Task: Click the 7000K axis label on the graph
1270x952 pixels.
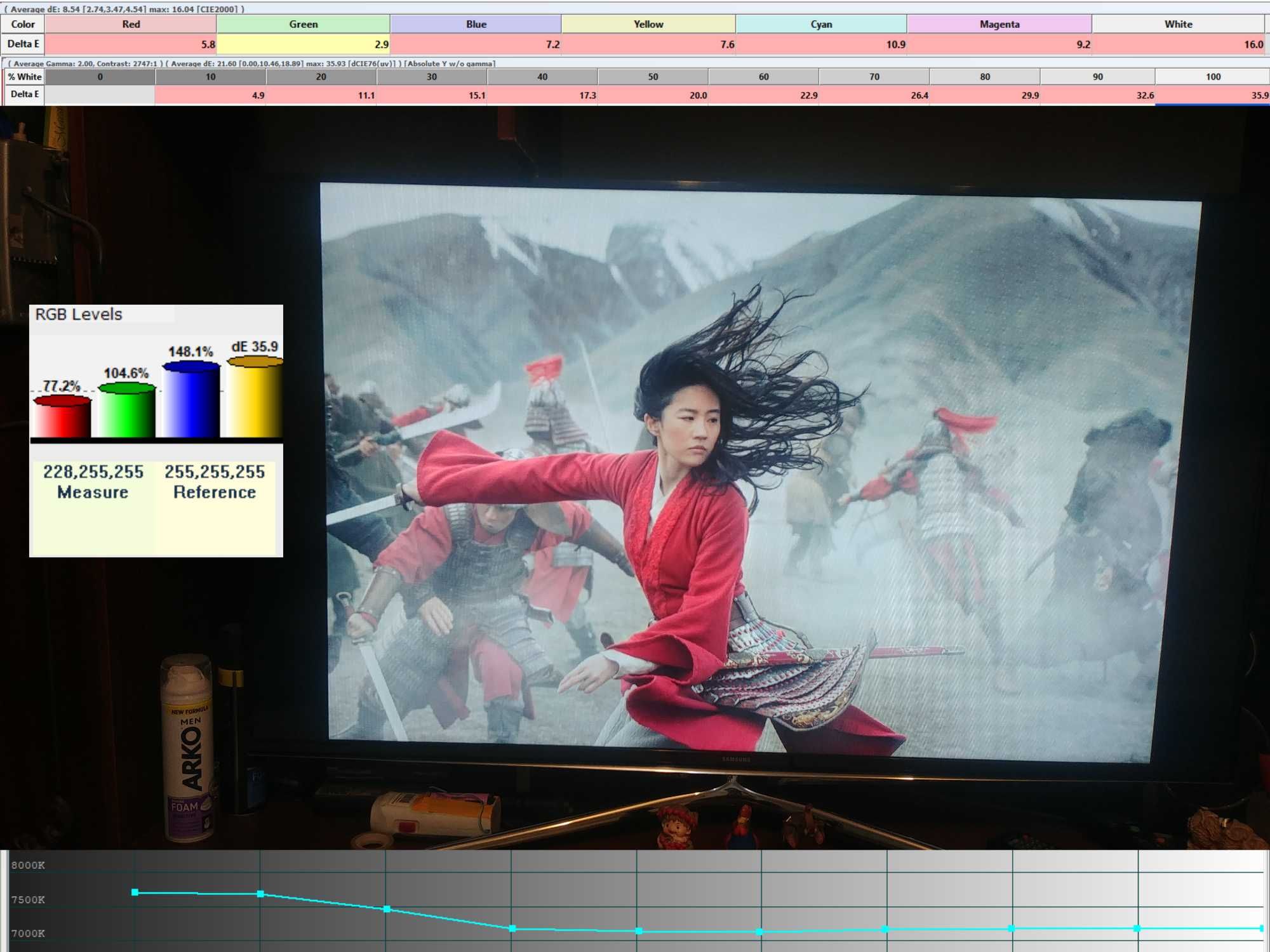Action: click(28, 933)
